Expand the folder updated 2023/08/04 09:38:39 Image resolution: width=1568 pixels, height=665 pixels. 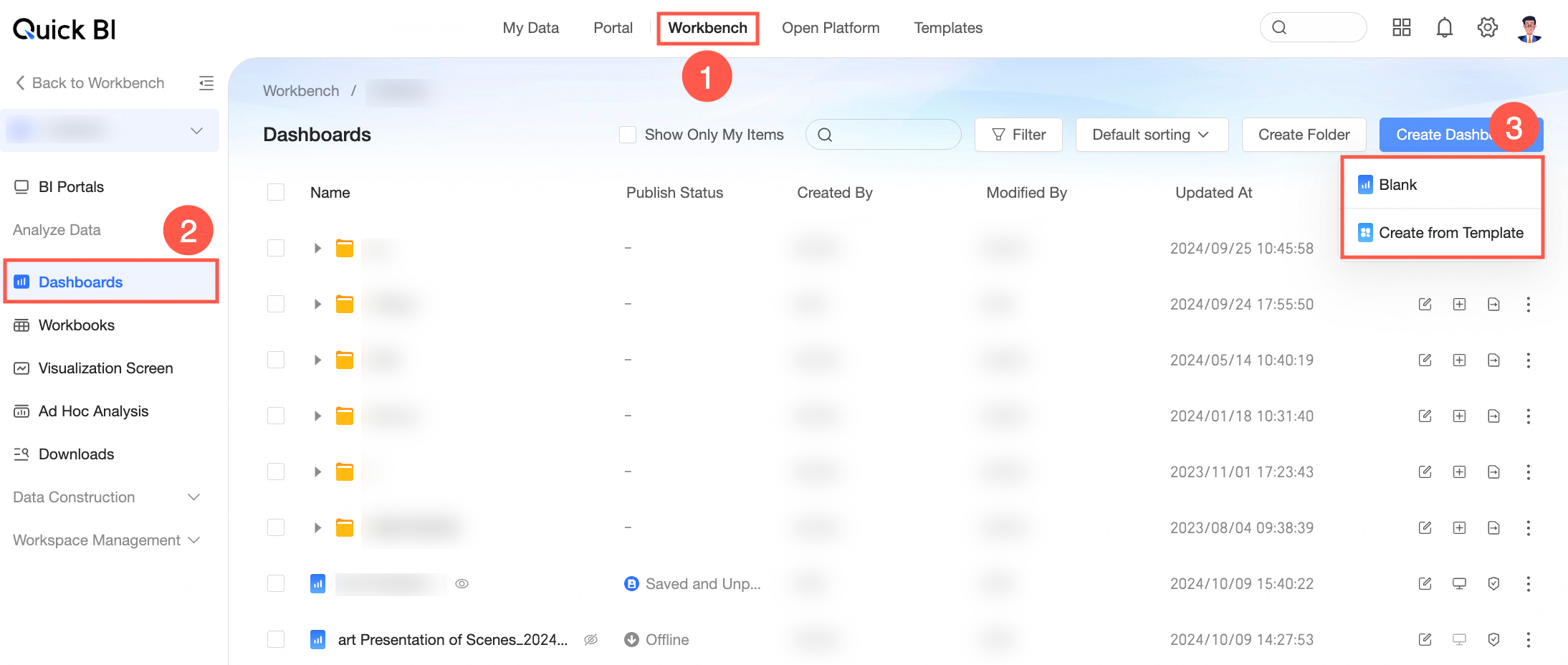tap(317, 527)
